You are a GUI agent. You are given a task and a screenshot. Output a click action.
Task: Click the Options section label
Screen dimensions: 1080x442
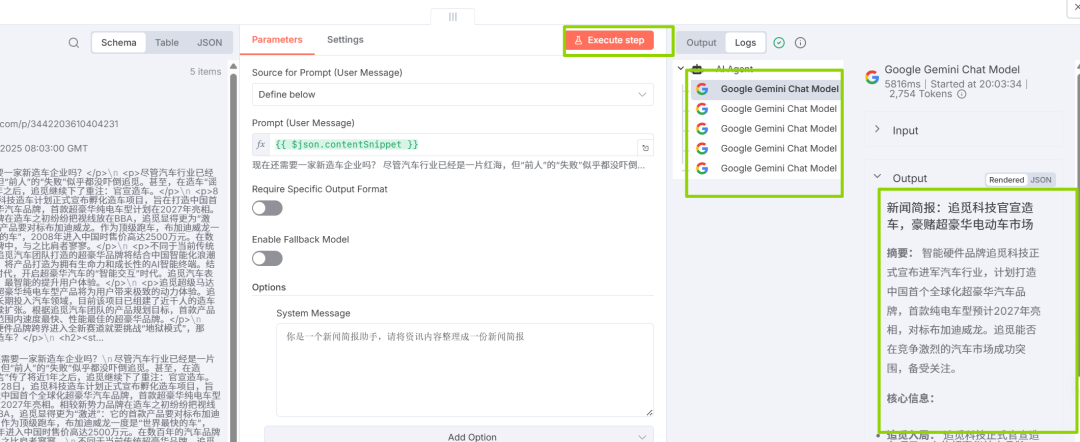click(269, 287)
